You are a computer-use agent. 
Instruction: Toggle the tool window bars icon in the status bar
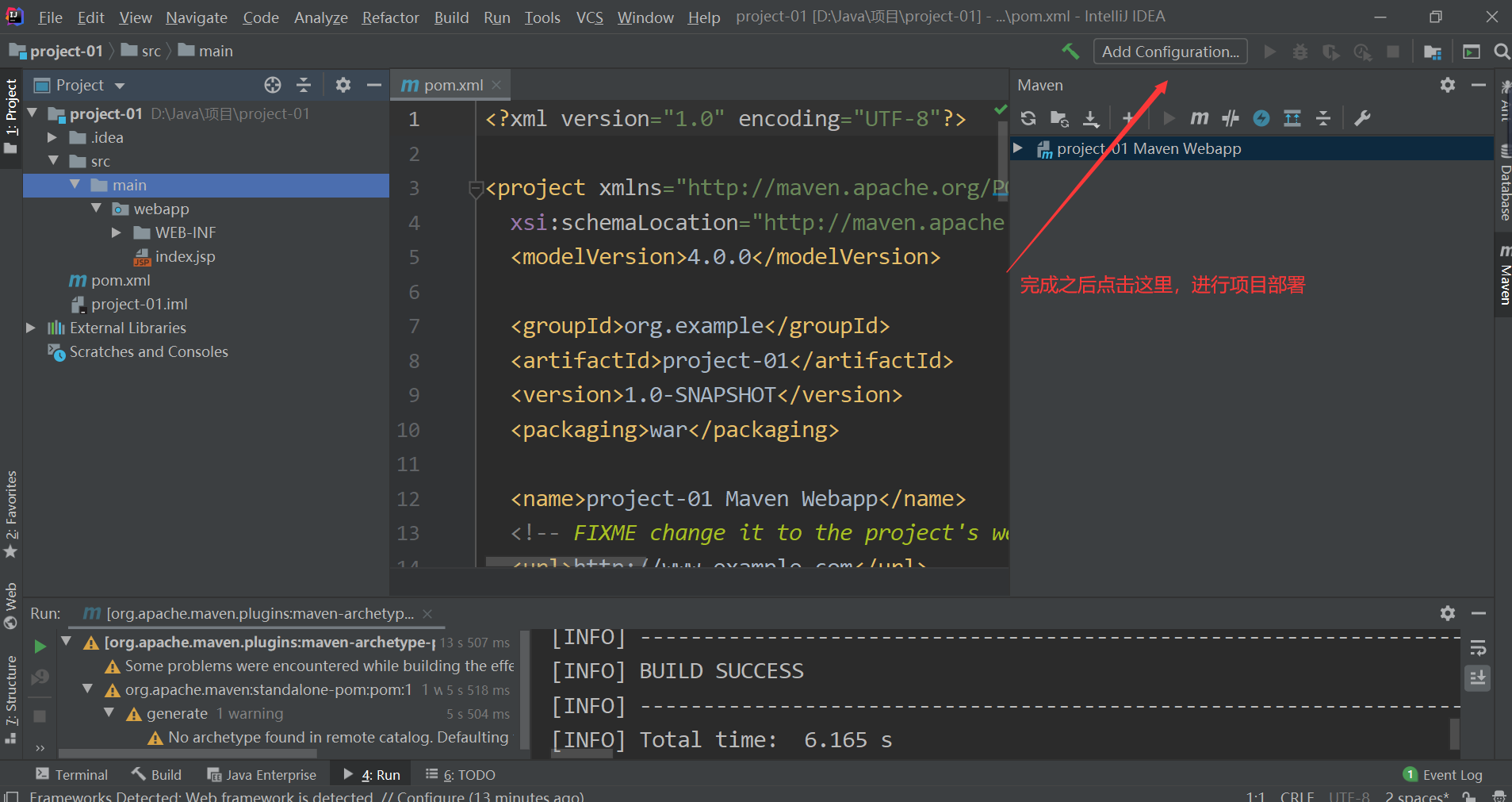11,796
